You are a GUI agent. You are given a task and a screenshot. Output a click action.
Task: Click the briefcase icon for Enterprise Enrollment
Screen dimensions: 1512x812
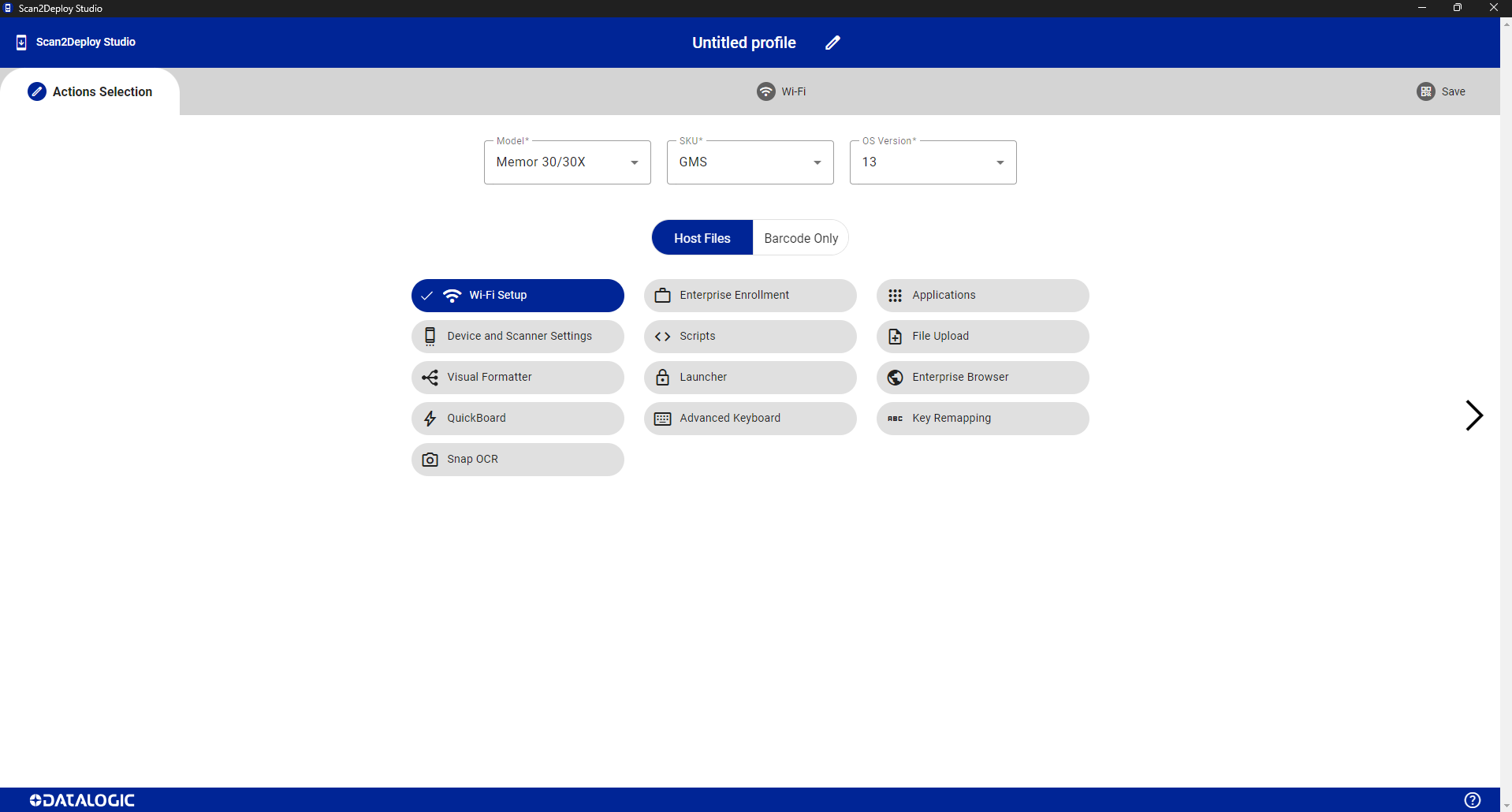[x=662, y=296]
